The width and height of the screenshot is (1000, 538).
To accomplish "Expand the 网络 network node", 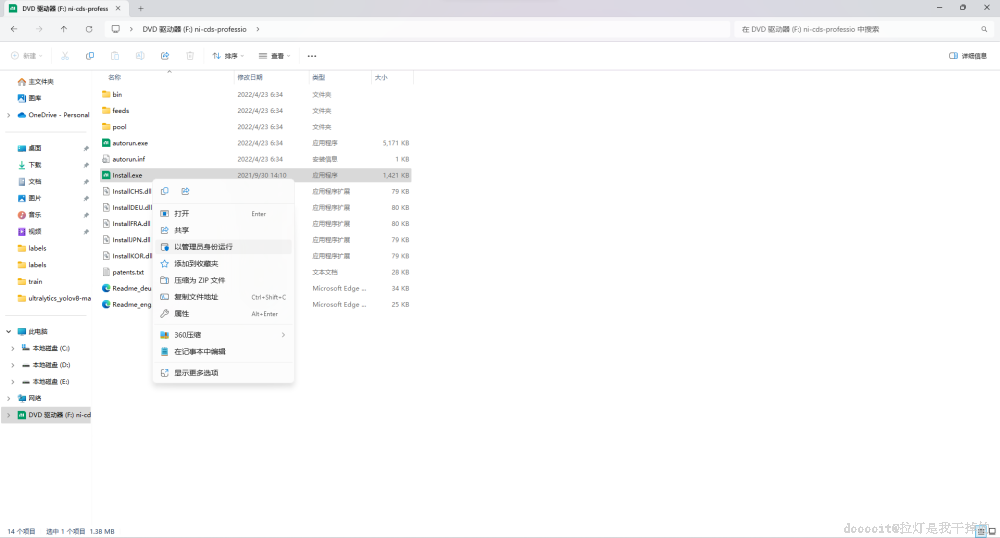I will point(8,398).
